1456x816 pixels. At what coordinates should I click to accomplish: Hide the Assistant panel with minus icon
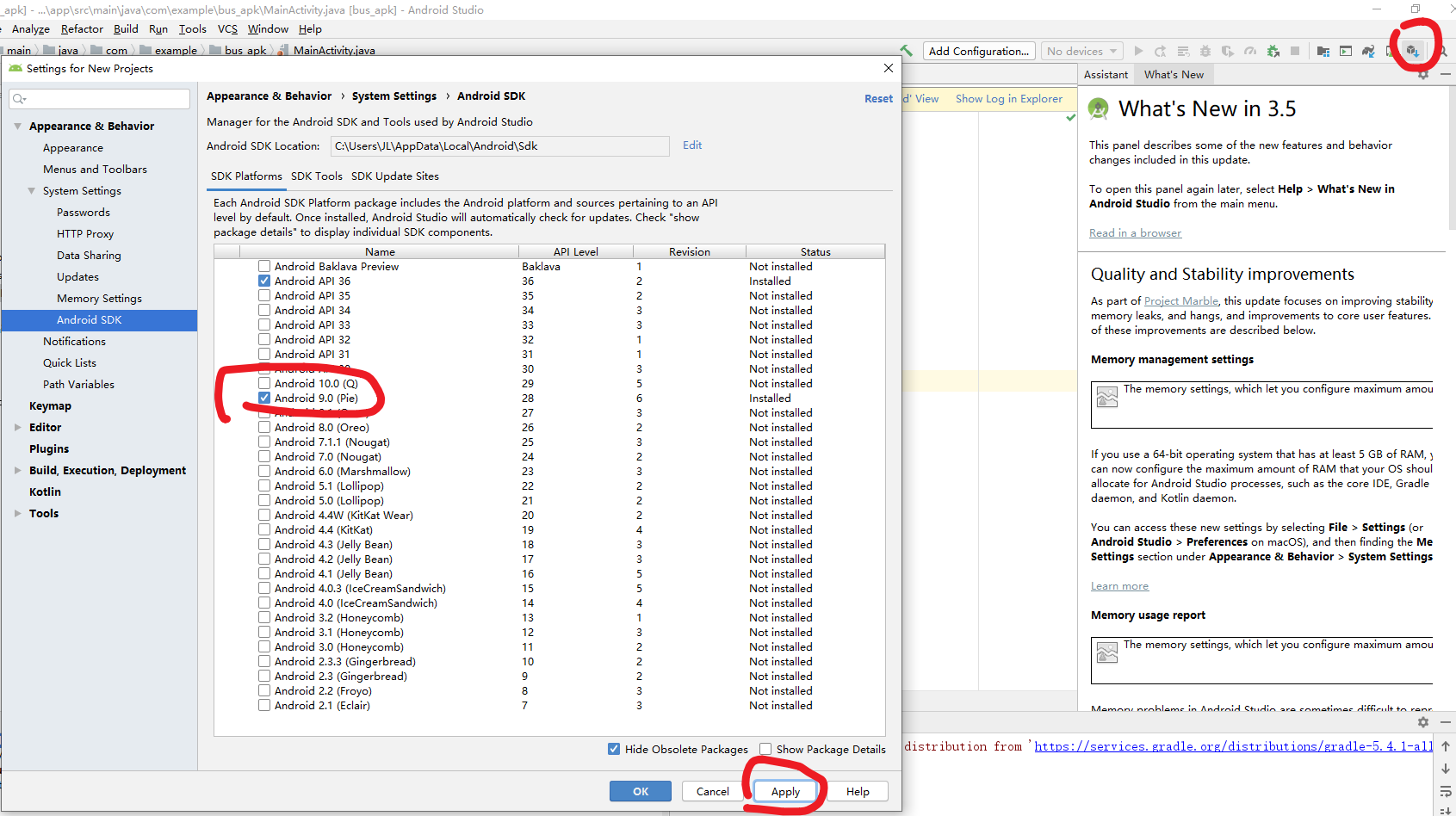point(1446,75)
